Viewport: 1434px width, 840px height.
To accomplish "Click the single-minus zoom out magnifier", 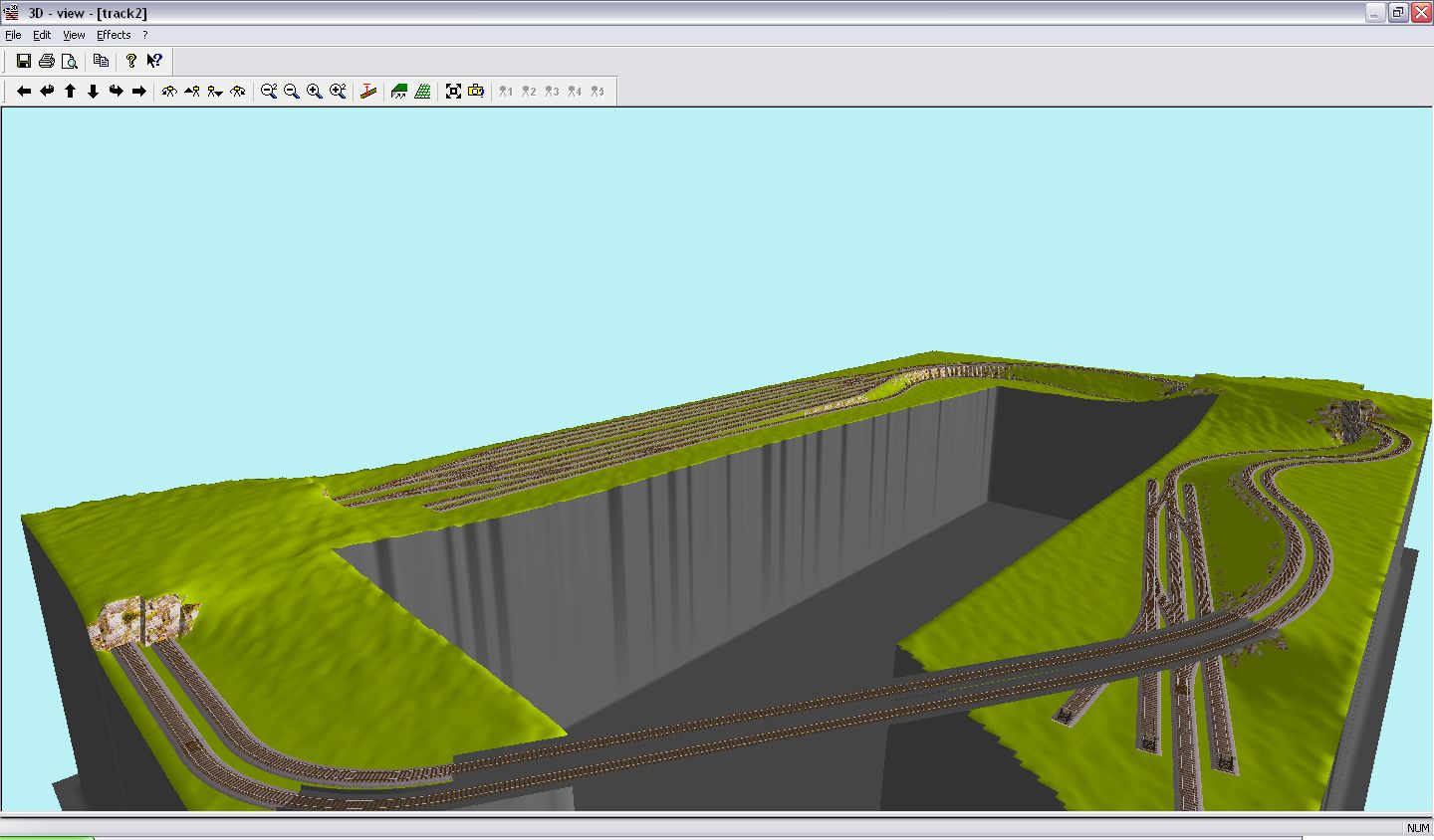I will click(292, 92).
